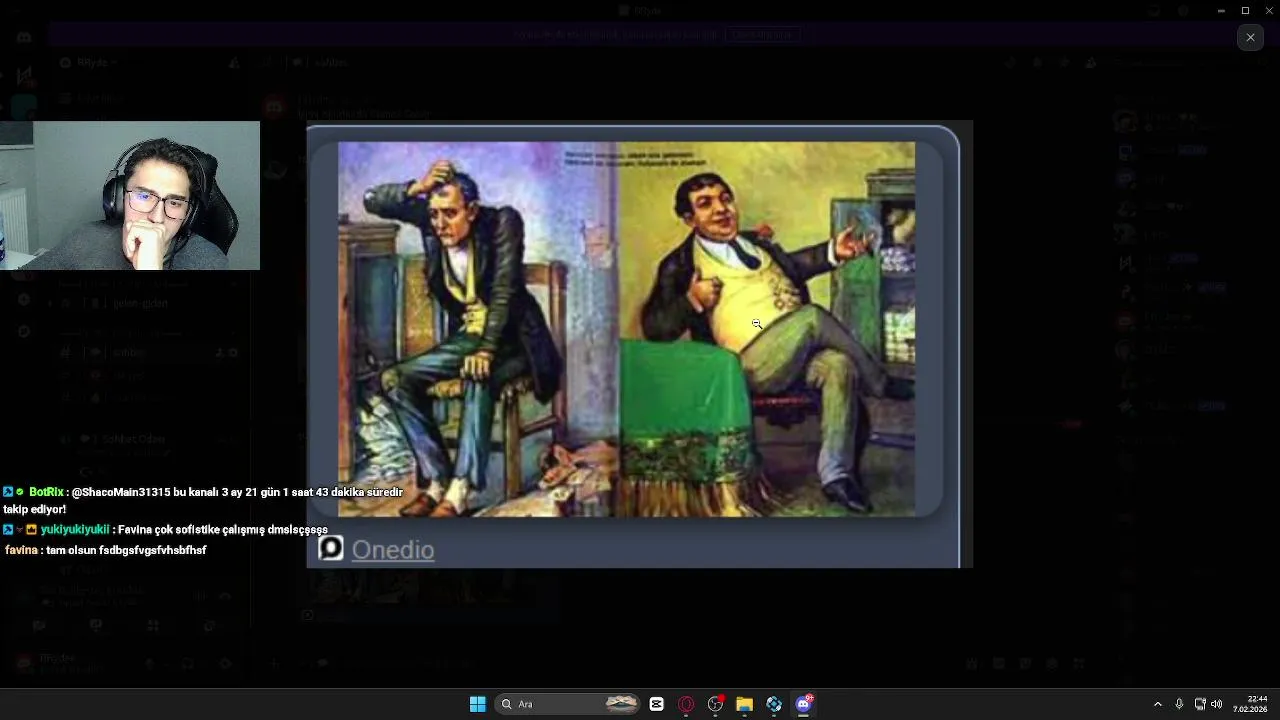Open network settings from the tray icon
Viewport: 1280px width, 720px height.
(1200, 704)
